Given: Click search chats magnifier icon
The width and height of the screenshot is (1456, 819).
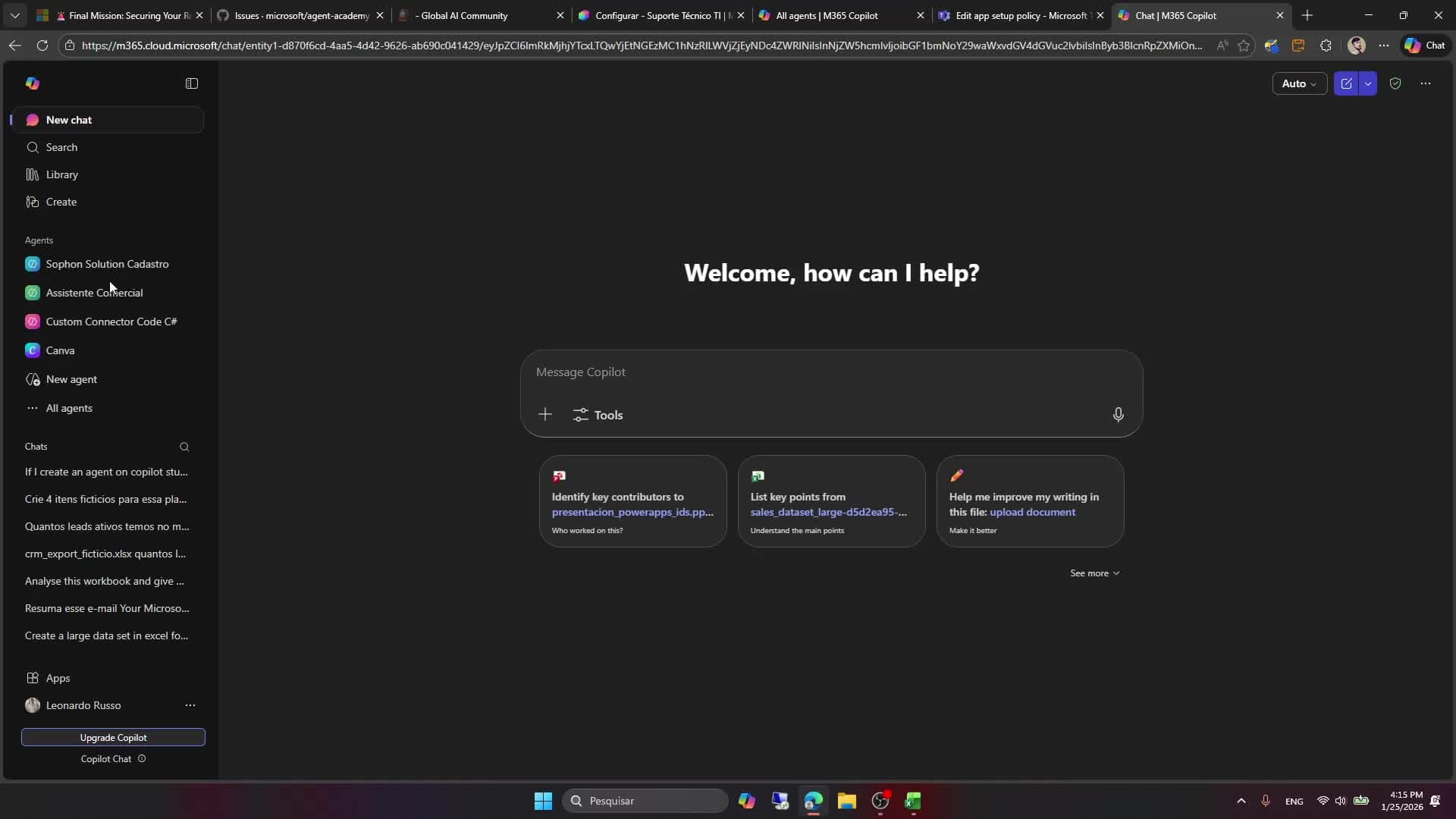Looking at the screenshot, I should [x=184, y=447].
